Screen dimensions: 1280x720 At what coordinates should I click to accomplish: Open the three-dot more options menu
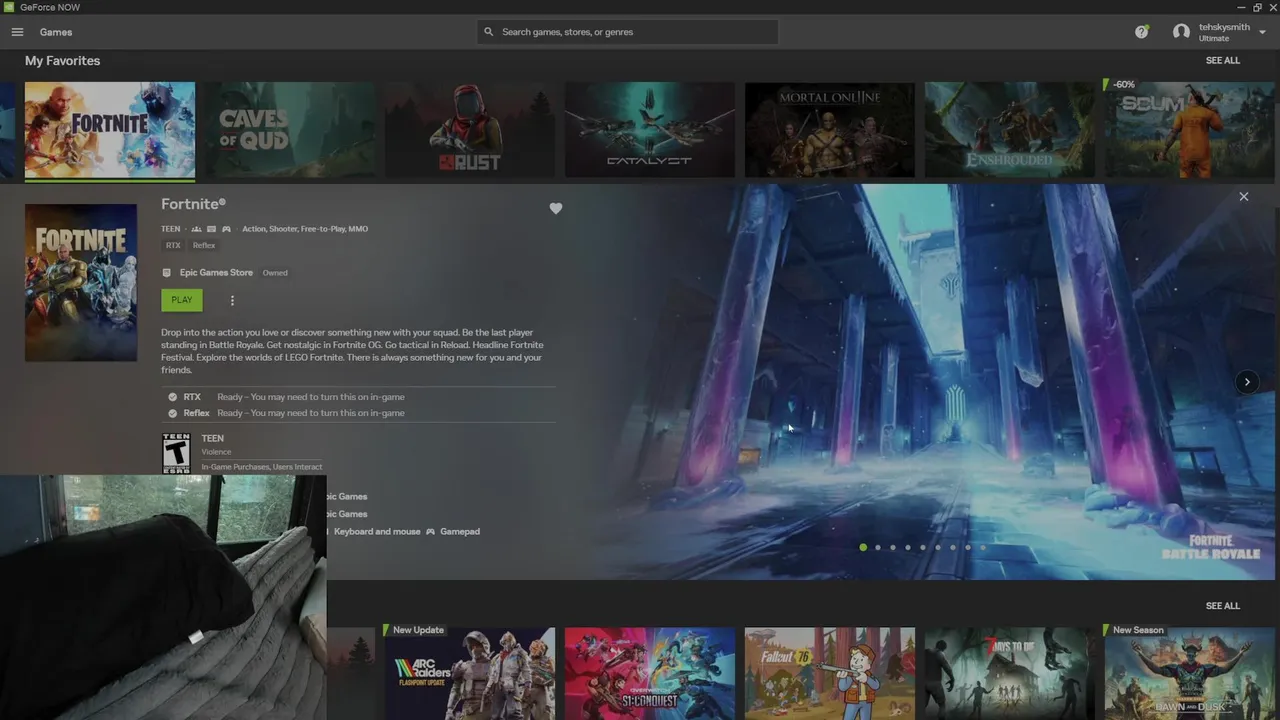pos(232,300)
